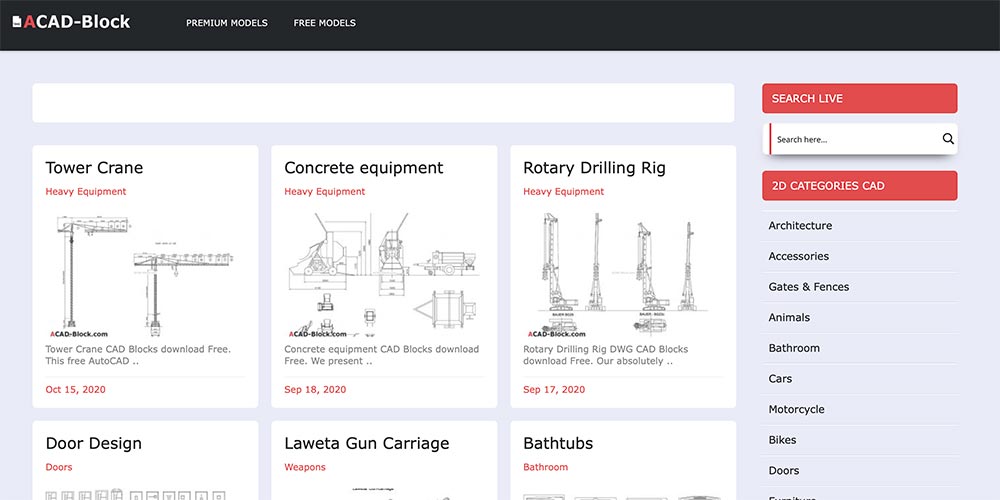Open the Concrete equipment drawing thumbnail
1000x500 pixels.
tap(384, 274)
